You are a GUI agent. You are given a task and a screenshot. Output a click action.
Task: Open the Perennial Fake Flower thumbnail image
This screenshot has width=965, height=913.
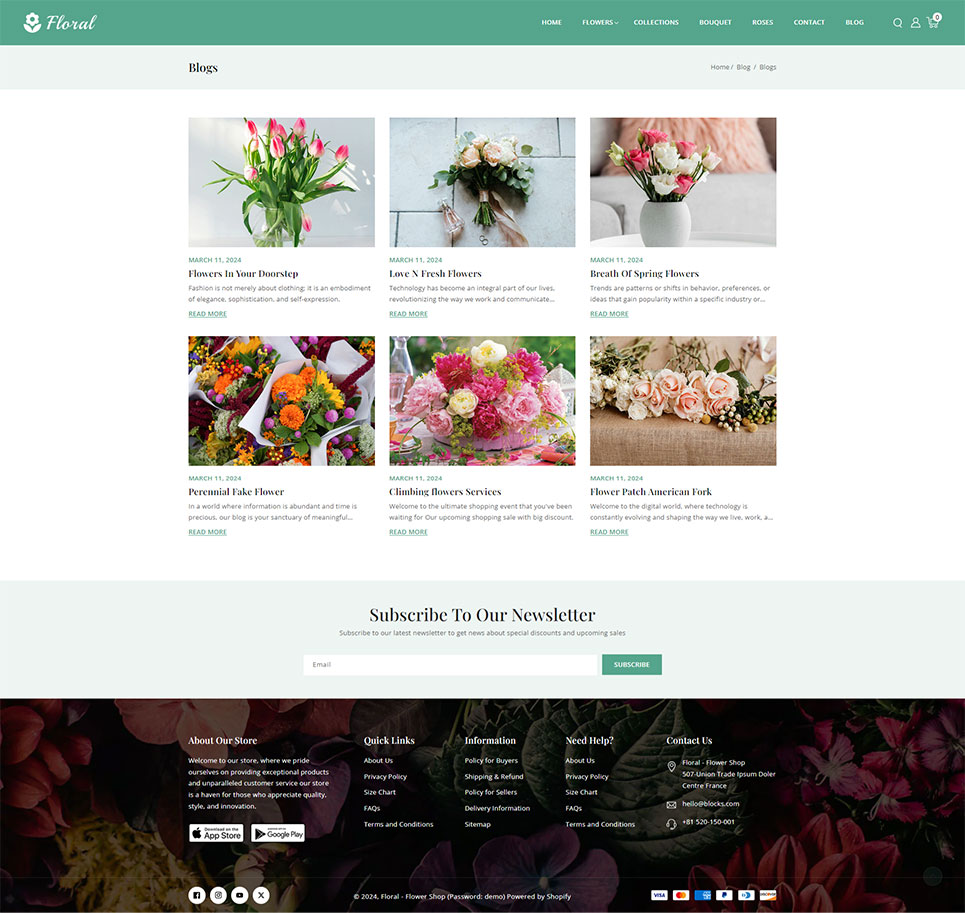[x=281, y=400]
